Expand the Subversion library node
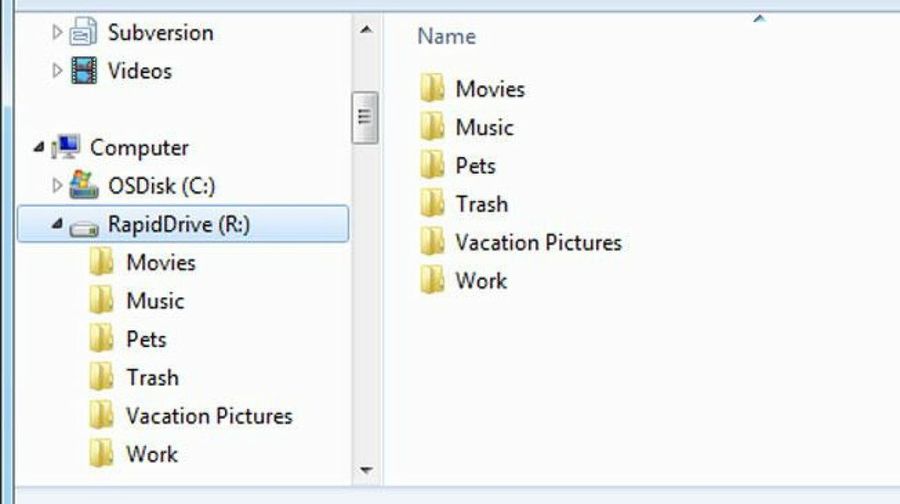The height and width of the screenshot is (504, 900). [57, 33]
